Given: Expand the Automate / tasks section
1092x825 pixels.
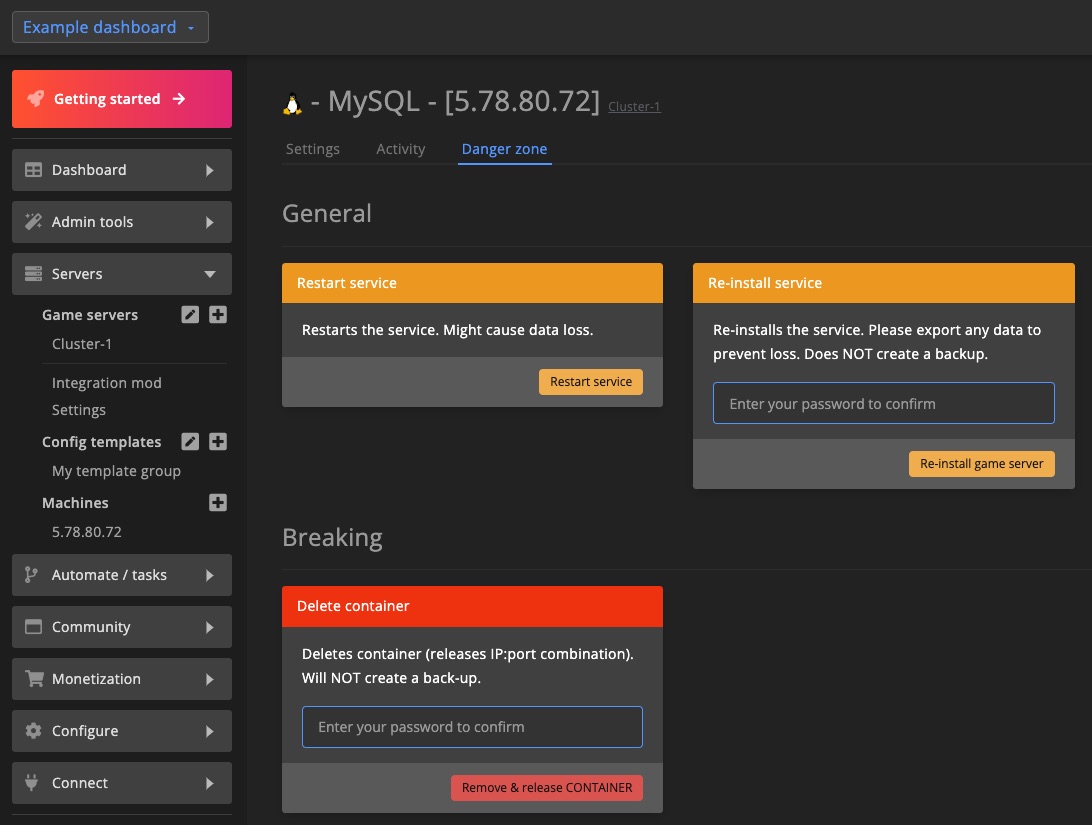Looking at the screenshot, I should tap(122, 575).
